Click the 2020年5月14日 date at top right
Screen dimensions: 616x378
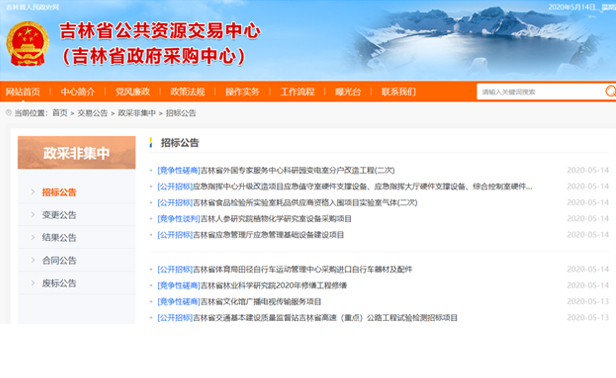point(572,7)
